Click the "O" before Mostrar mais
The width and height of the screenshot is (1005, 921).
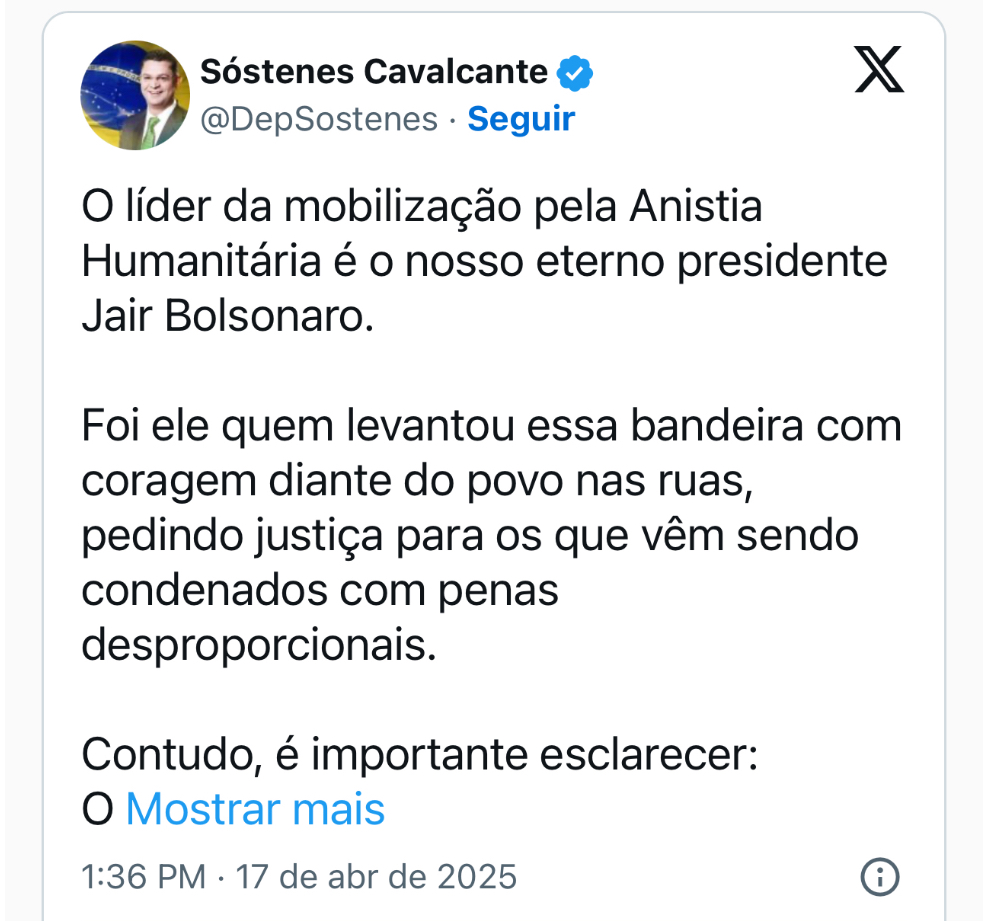pos(97,809)
